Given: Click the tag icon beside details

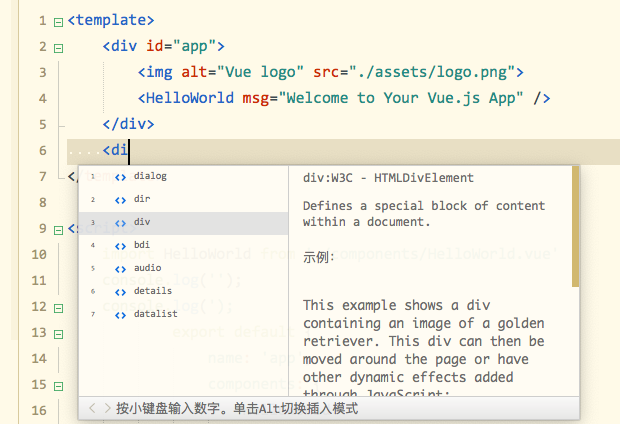Looking at the screenshot, I should (x=120, y=291).
